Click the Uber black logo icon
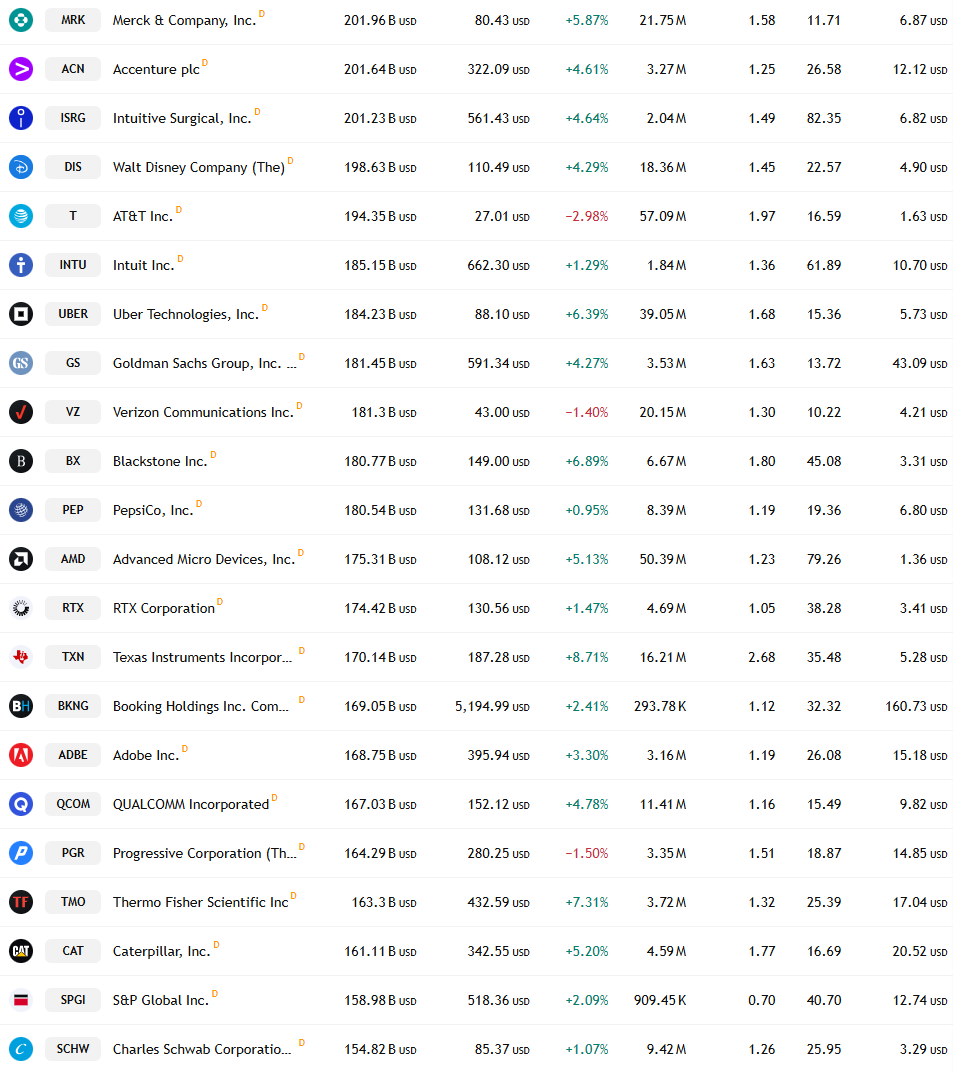 [21, 314]
